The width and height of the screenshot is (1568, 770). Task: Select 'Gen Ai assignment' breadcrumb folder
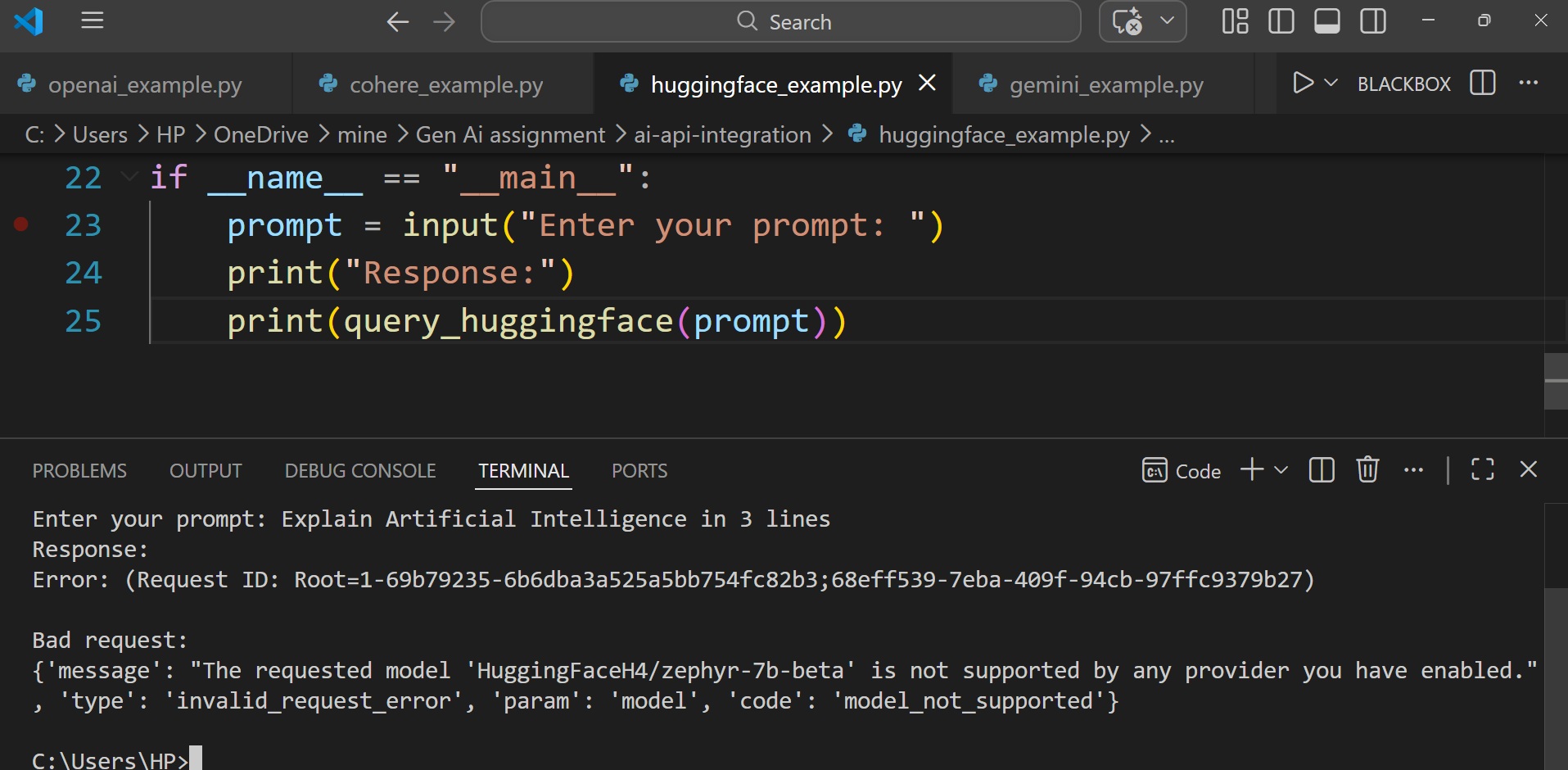point(510,134)
